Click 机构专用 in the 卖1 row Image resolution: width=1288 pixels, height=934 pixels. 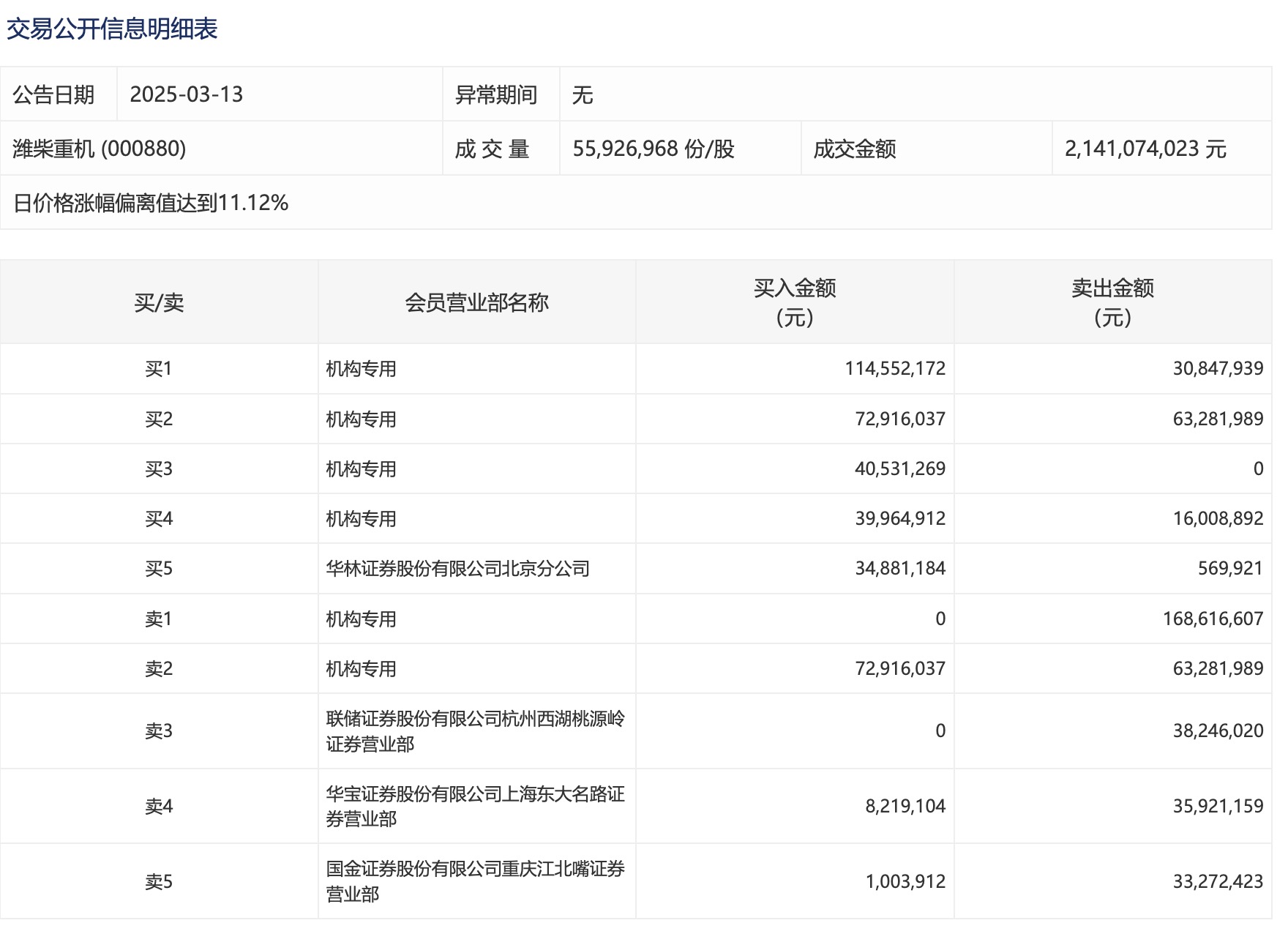tap(361, 619)
